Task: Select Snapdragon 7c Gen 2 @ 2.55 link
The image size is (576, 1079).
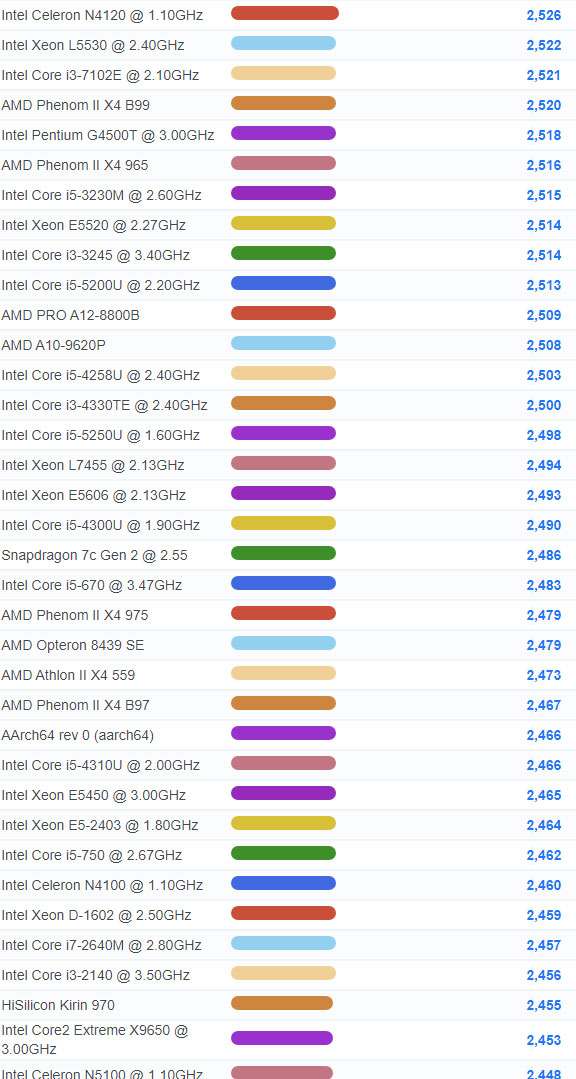Action: coord(94,555)
